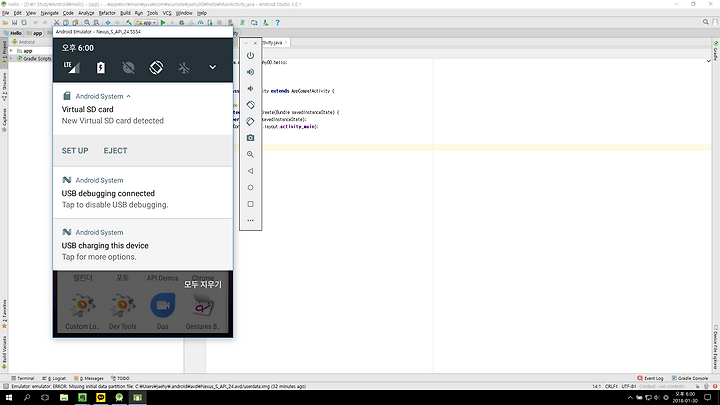This screenshot has width=720, height=405.
Task: Tap the battery quick setting tile
Action: tap(101, 68)
